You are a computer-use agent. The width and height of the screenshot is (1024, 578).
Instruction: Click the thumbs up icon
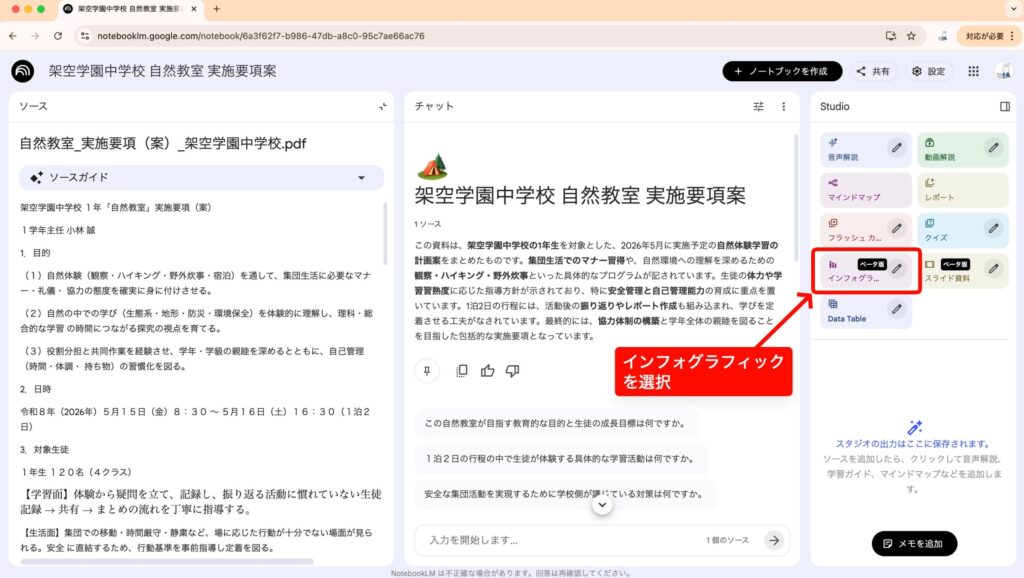pyautogui.click(x=487, y=371)
